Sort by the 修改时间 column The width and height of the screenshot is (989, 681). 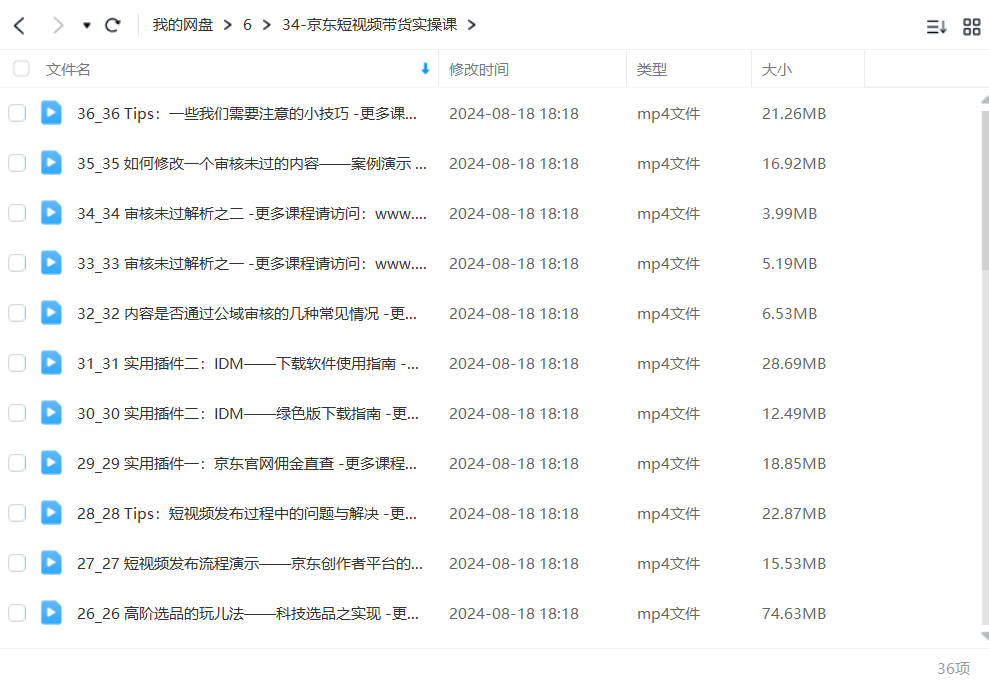tap(479, 69)
